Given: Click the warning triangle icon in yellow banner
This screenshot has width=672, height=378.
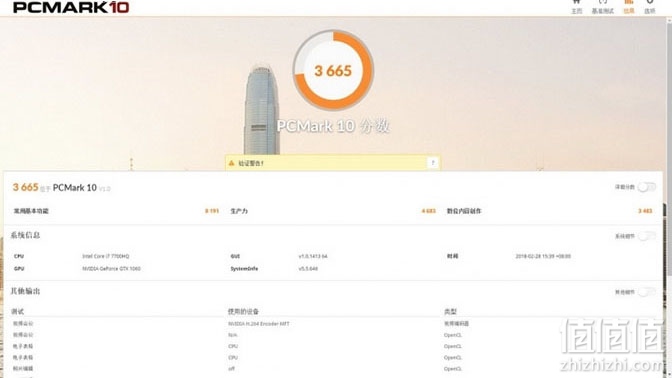Looking at the screenshot, I should pyautogui.click(x=231, y=163).
